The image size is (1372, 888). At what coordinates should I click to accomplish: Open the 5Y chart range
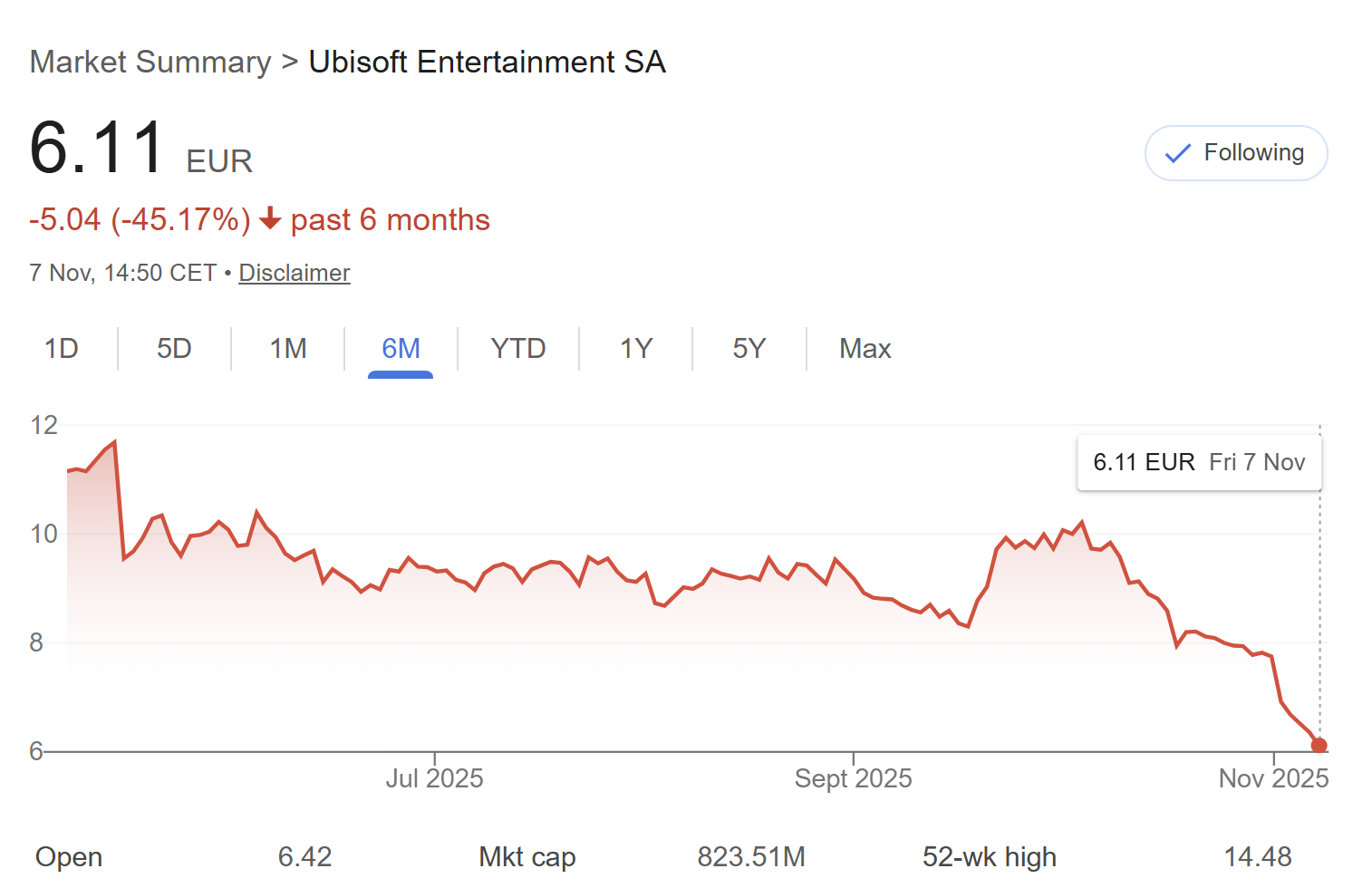(x=749, y=349)
